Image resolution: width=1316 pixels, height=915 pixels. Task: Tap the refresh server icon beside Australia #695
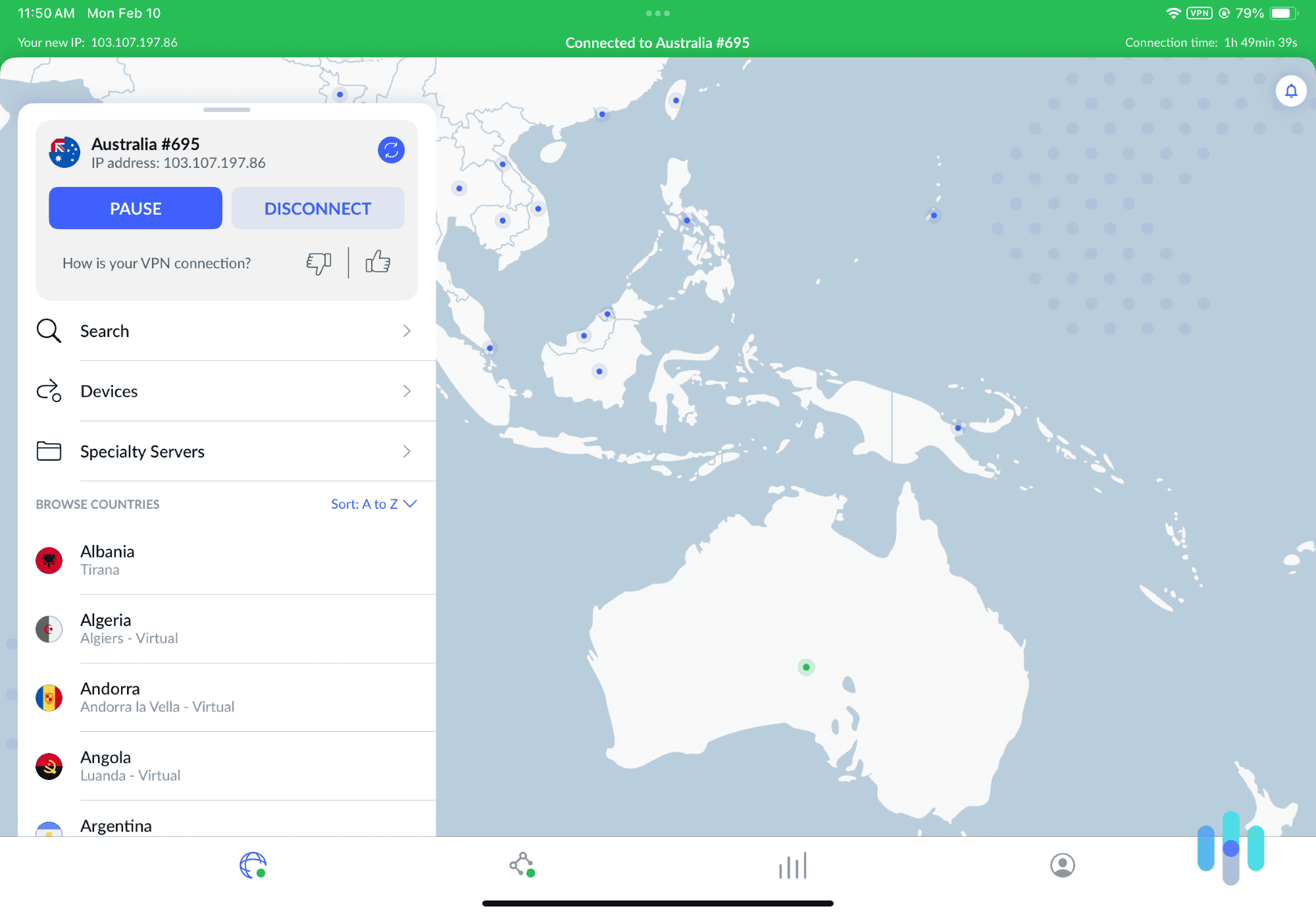[391, 150]
